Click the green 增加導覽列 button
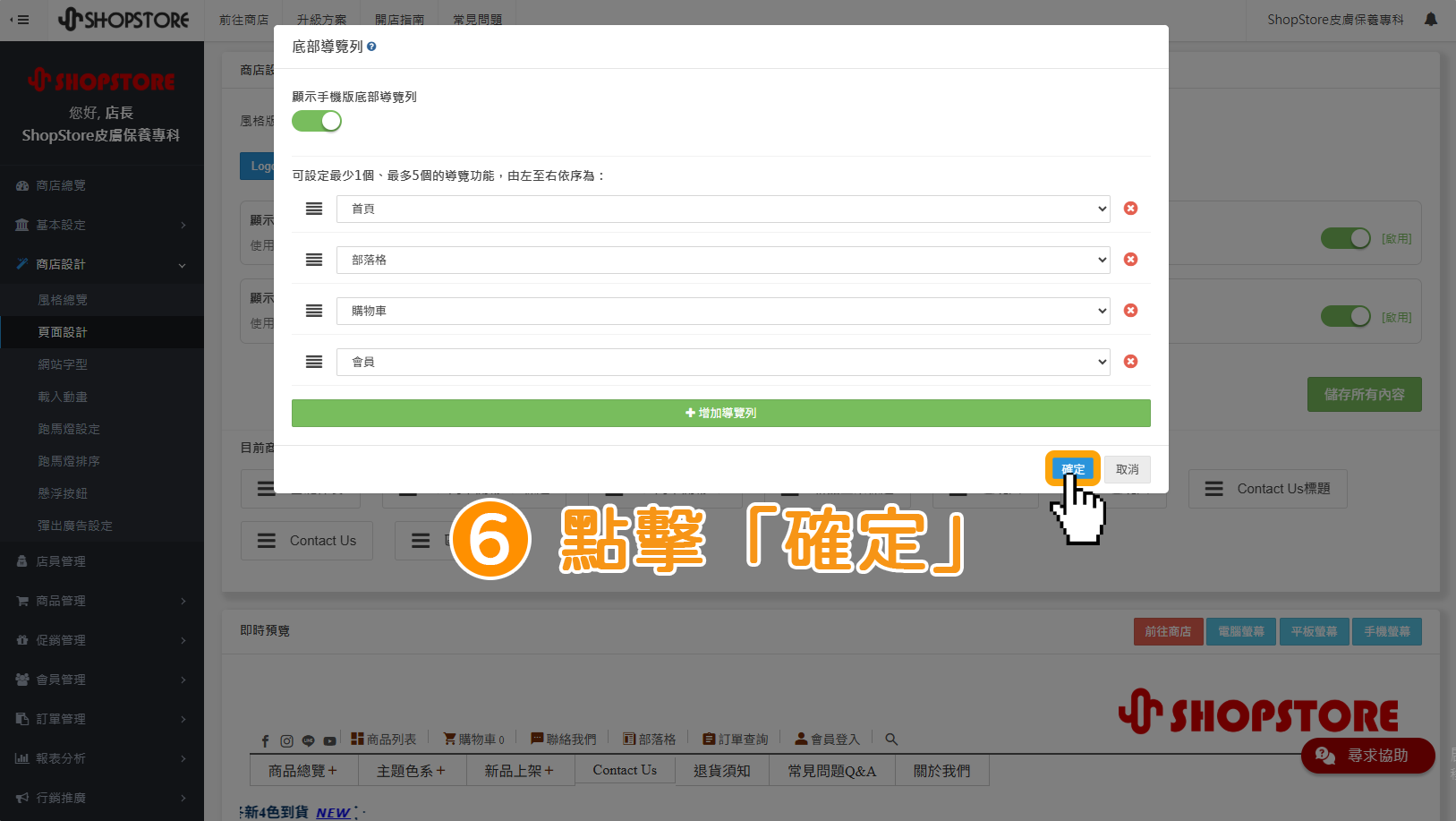This screenshot has width=1456, height=821. point(721,413)
